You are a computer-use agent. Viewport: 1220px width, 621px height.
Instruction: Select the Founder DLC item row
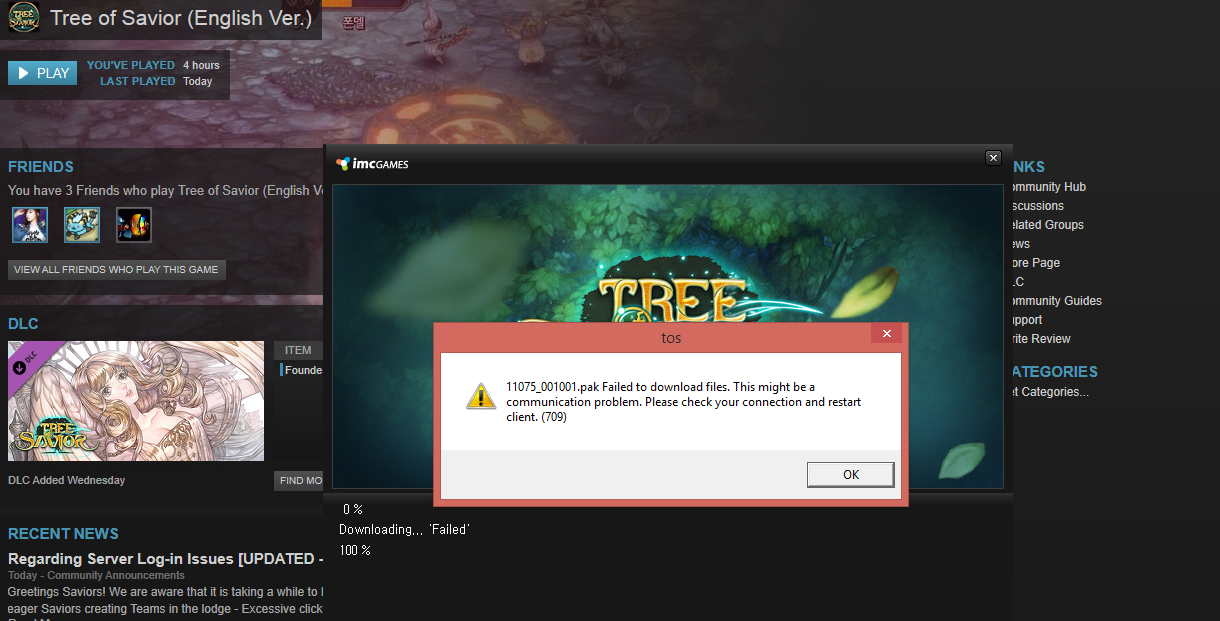click(301, 370)
